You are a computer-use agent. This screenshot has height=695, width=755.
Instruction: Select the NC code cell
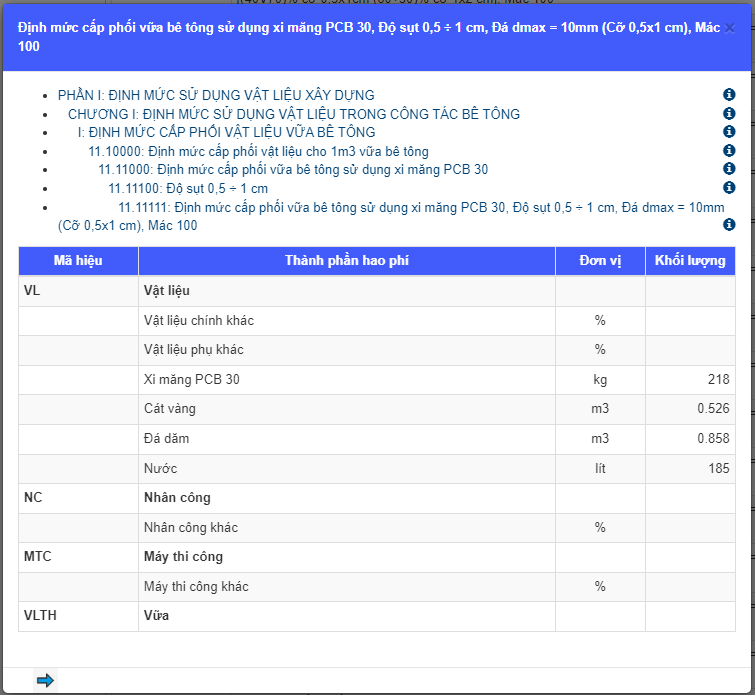pos(78,498)
